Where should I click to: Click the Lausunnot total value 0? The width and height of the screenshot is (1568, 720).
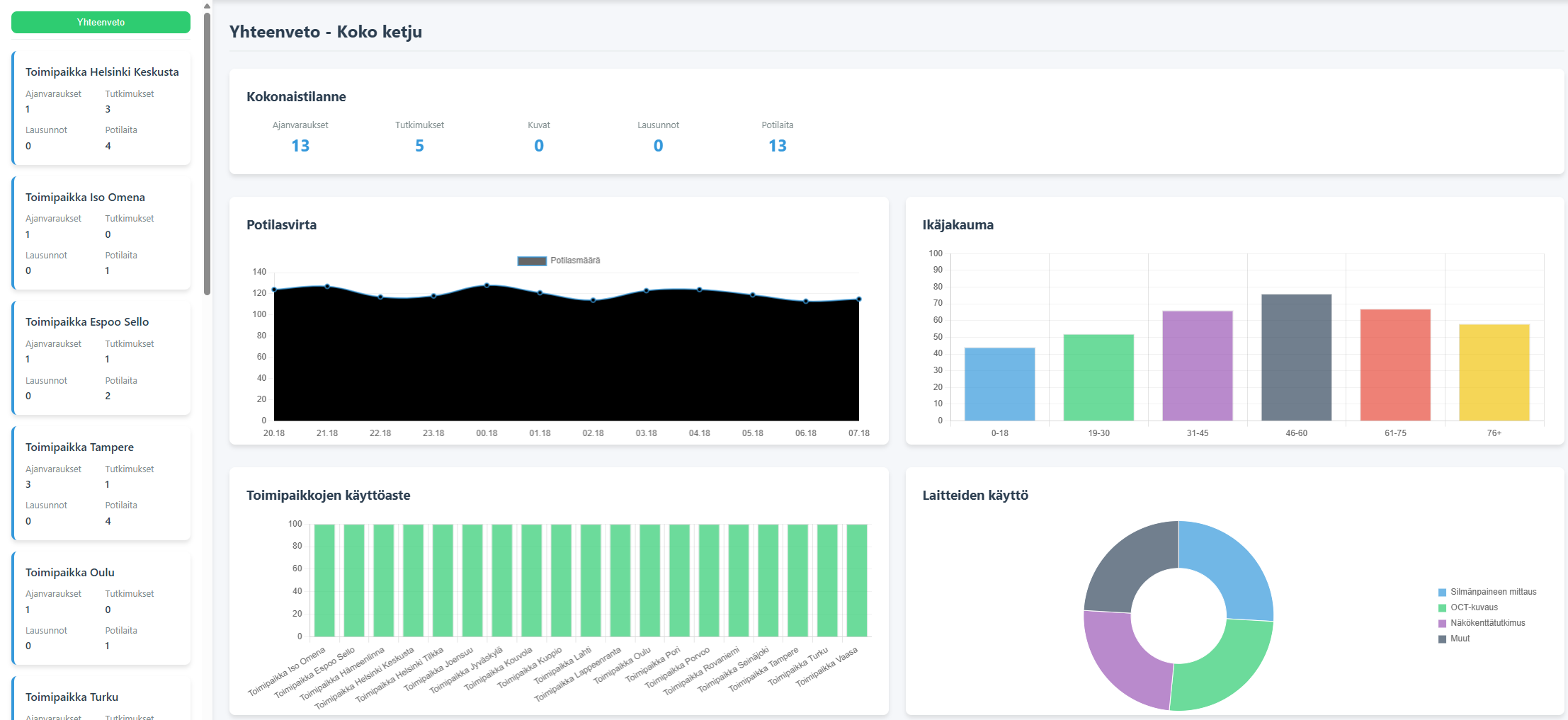click(x=658, y=146)
